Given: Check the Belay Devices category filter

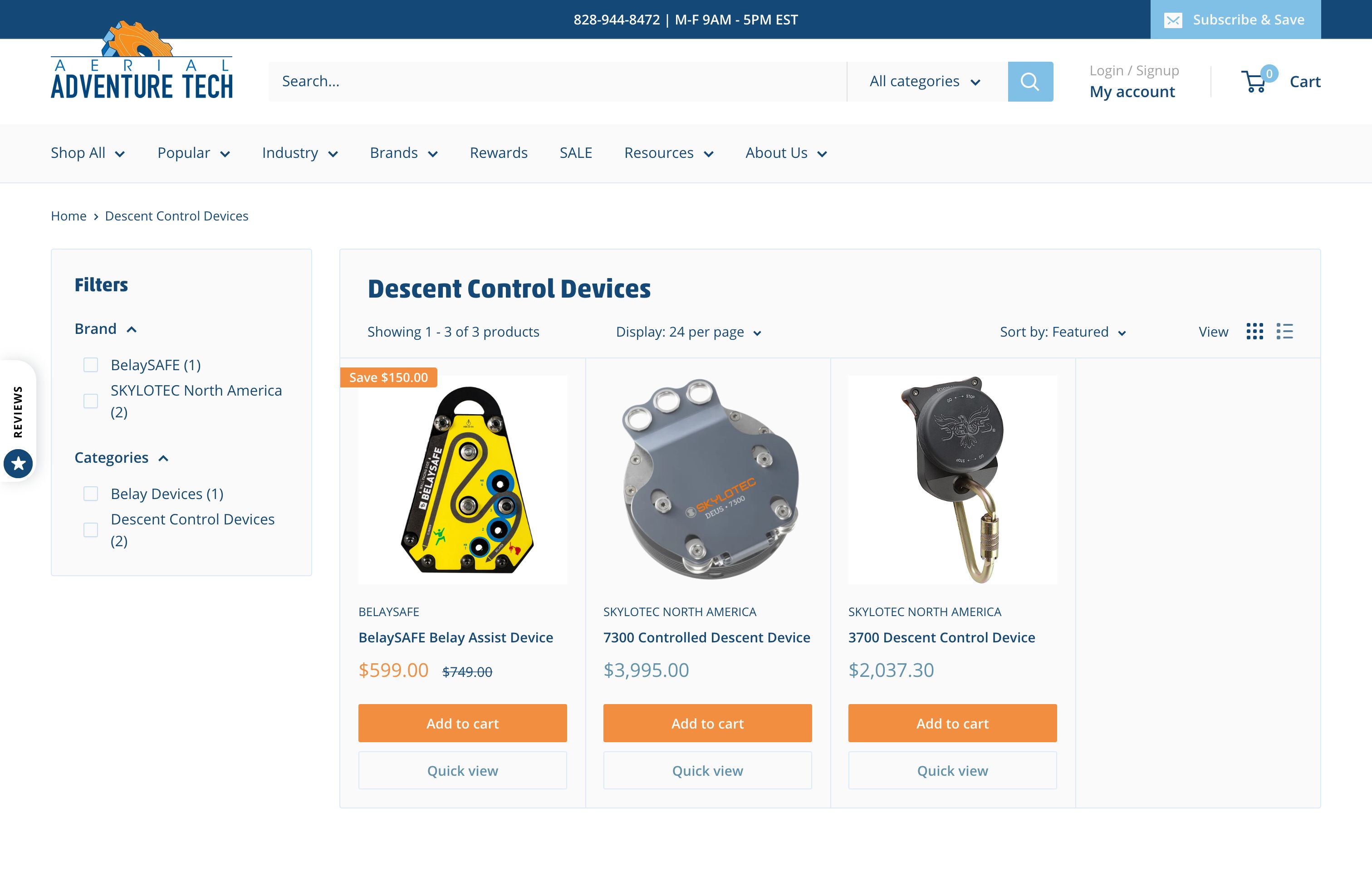Looking at the screenshot, I should pos(90,494).
